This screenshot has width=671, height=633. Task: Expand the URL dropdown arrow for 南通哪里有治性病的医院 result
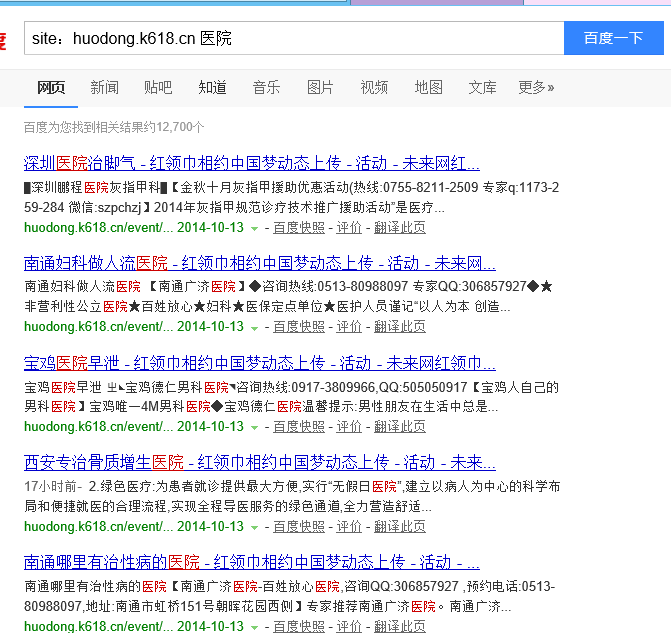(254, 627)
